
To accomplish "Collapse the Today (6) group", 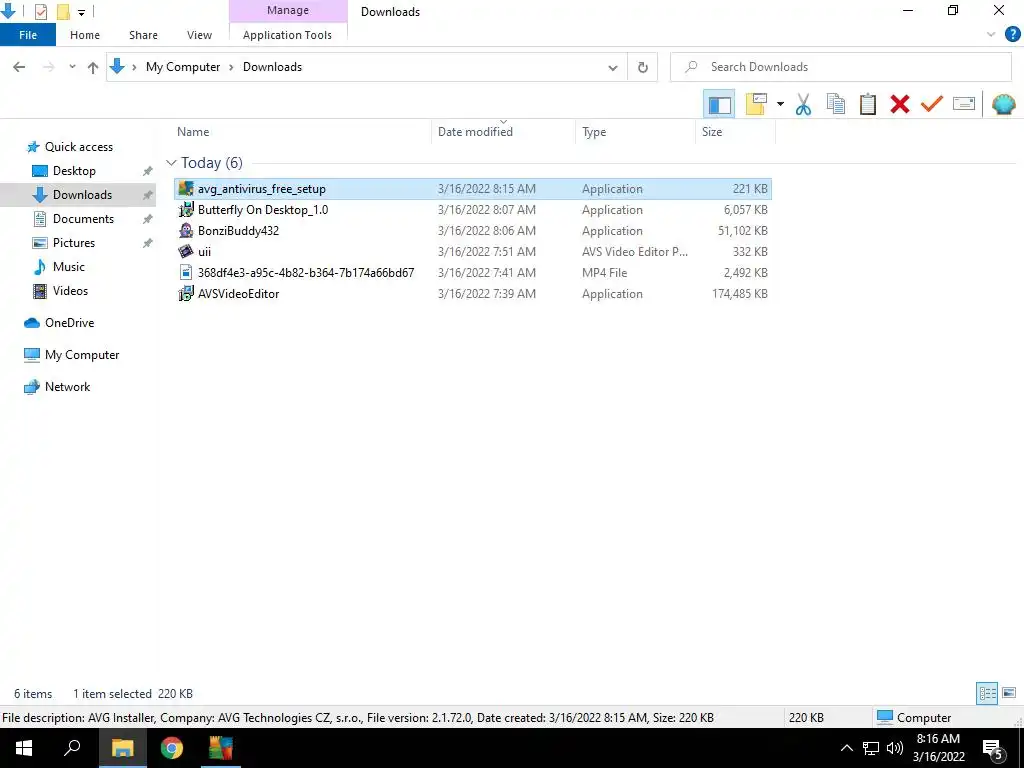I will click(x=171, y=163).
